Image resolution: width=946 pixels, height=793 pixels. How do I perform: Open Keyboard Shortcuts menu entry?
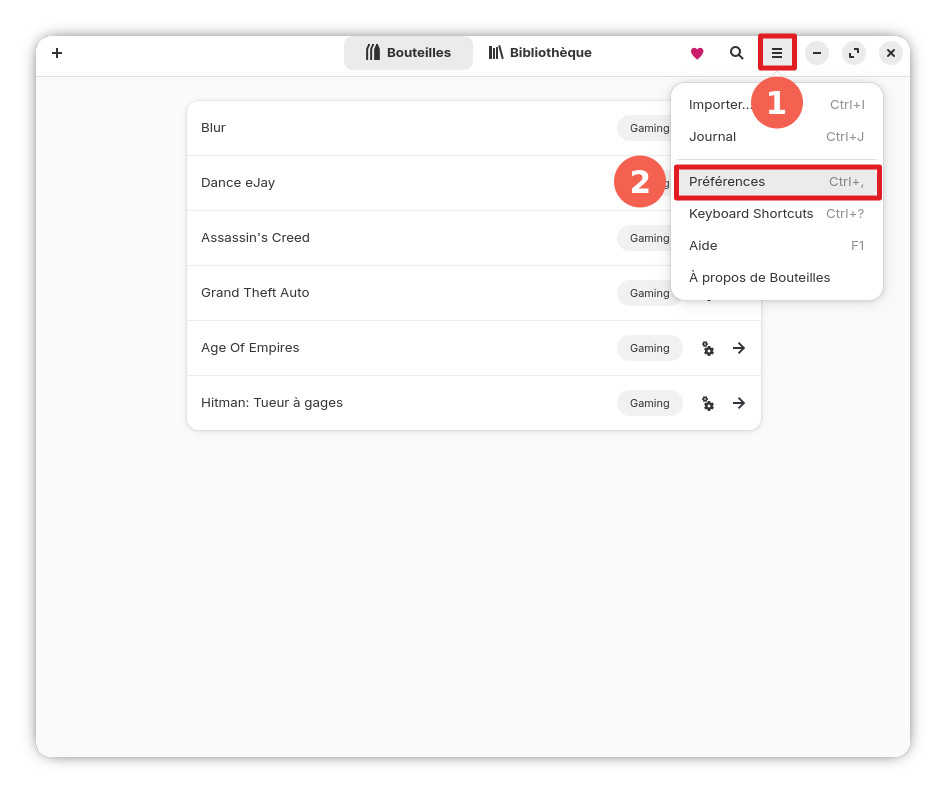point(751,214)
